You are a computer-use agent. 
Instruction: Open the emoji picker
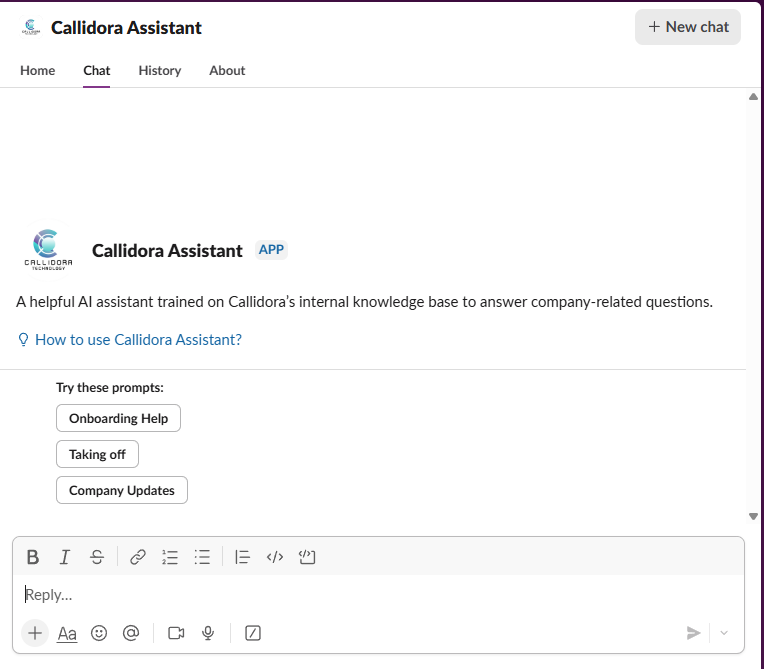pos(99,633)
